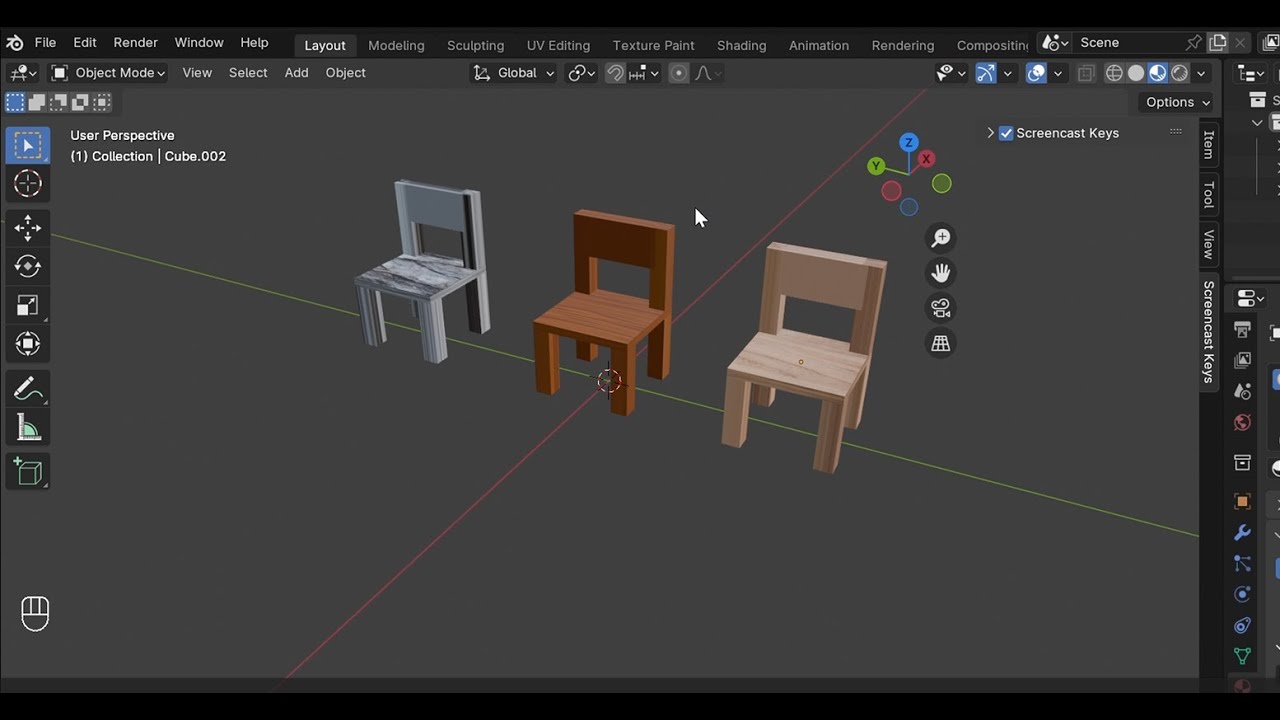
Task: Open the viewport Add menu
Action: pos(296,73)
